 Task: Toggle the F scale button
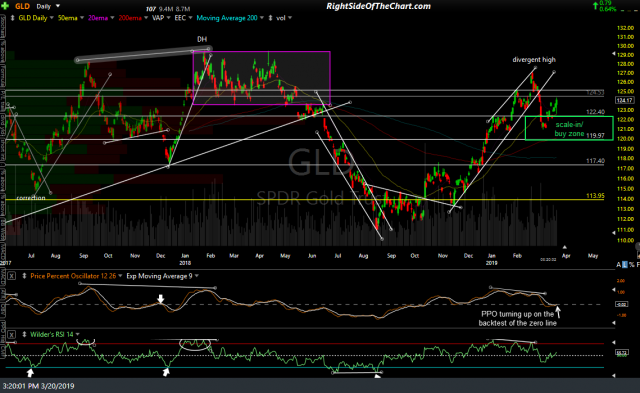pyautogui.click(x=638, y=265)
